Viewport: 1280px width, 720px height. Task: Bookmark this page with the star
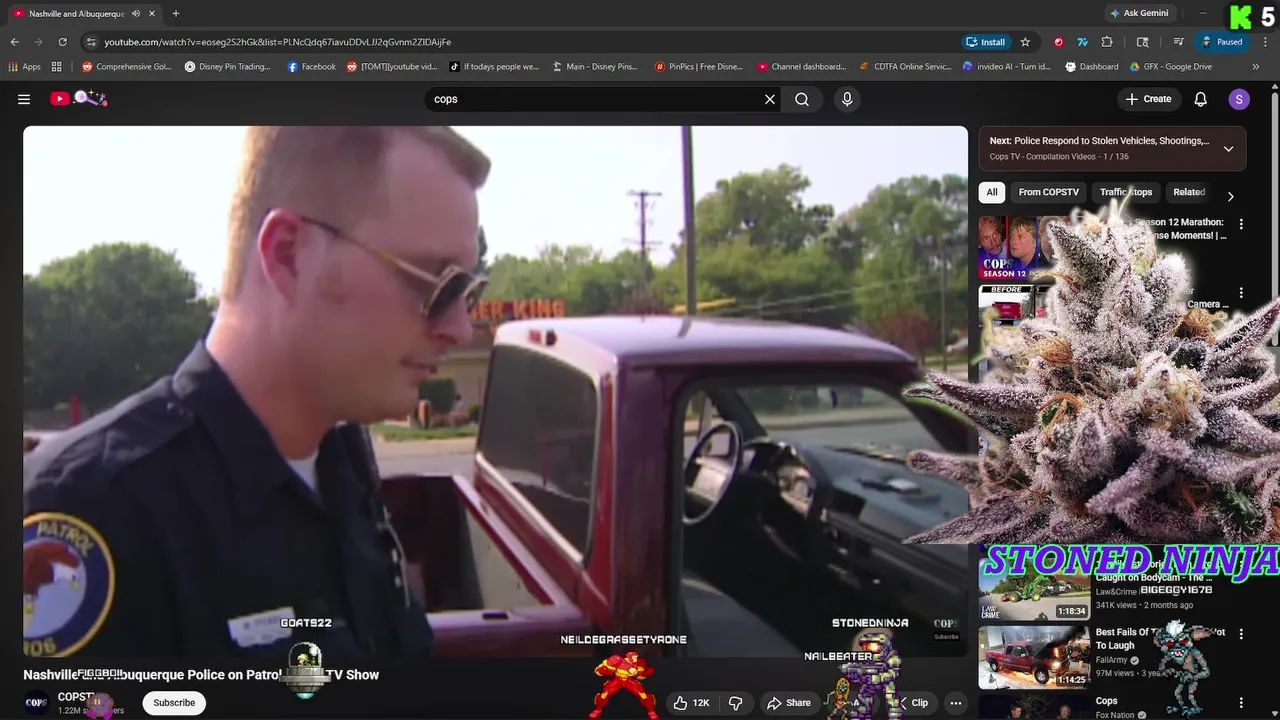pos(1025,42)
